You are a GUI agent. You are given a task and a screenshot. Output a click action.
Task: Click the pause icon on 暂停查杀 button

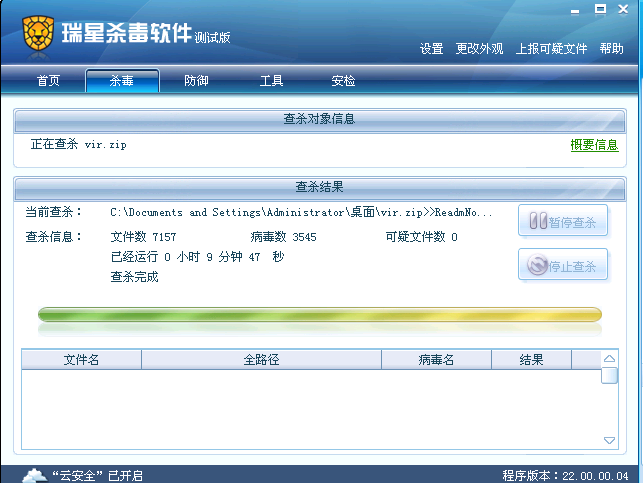538,221
